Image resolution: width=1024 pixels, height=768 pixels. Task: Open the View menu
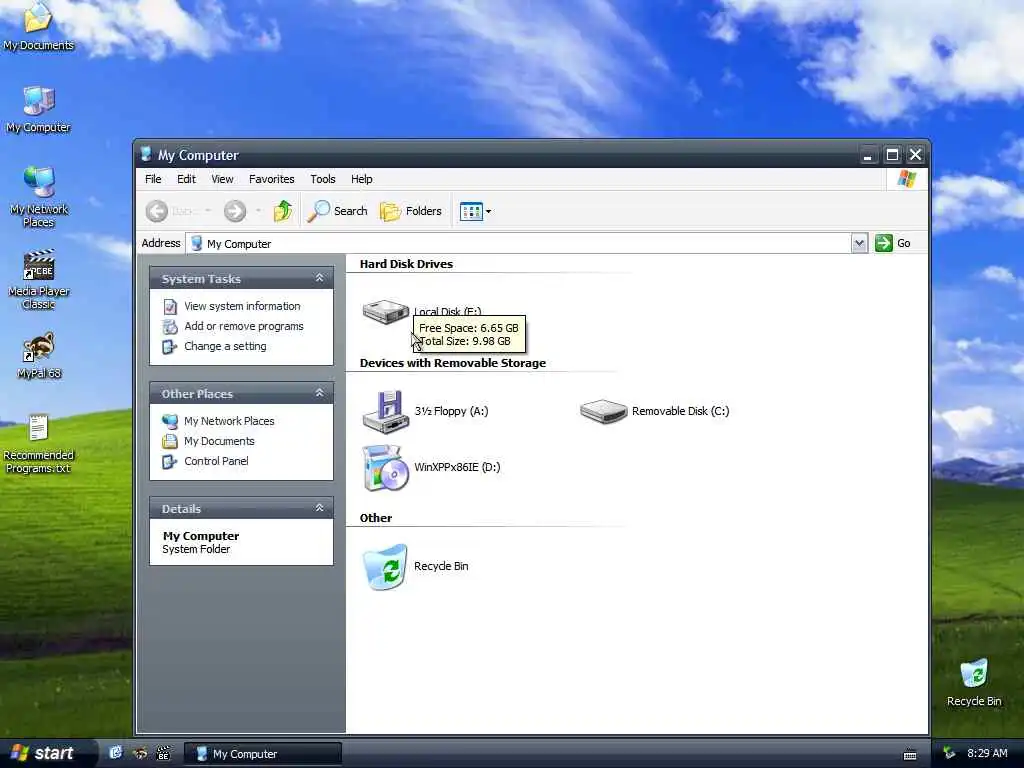click(x=222, y=179)
